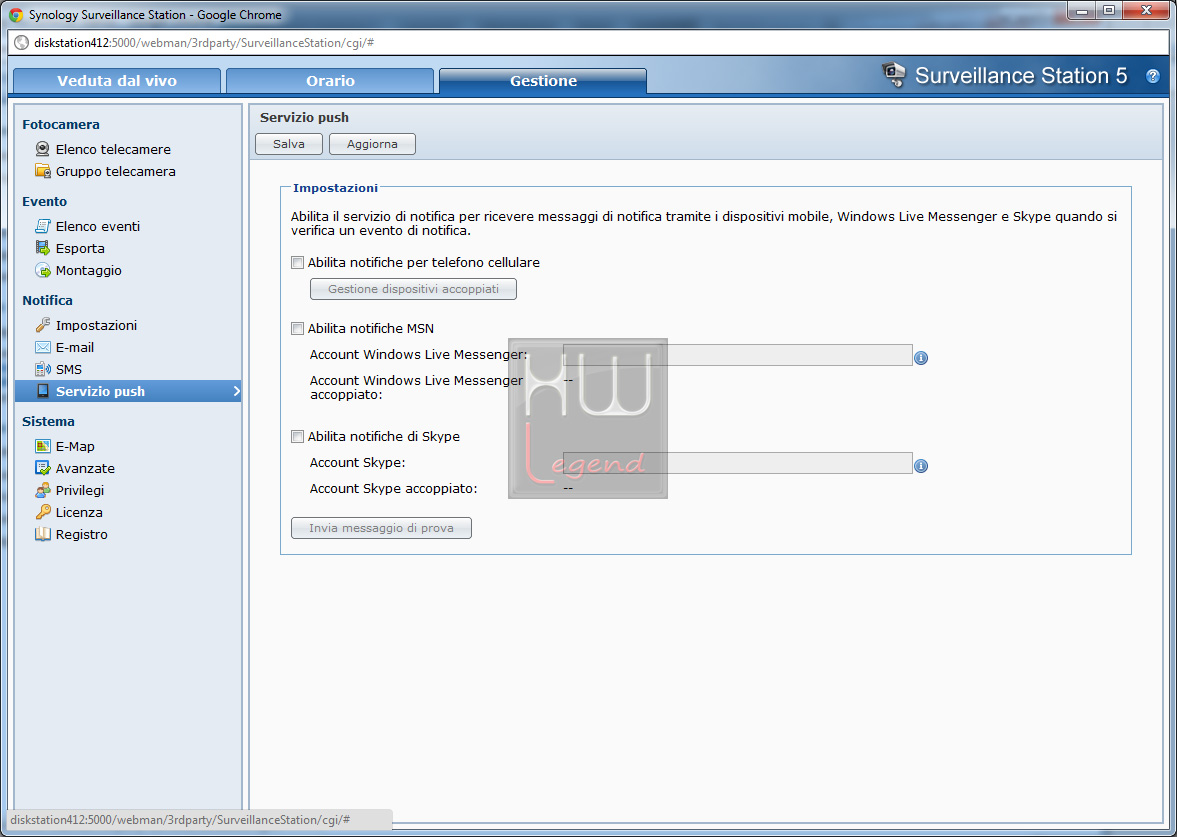1177x837 pixels.
Task: Open Registro in Sistema section
Action: coord(82,534)
